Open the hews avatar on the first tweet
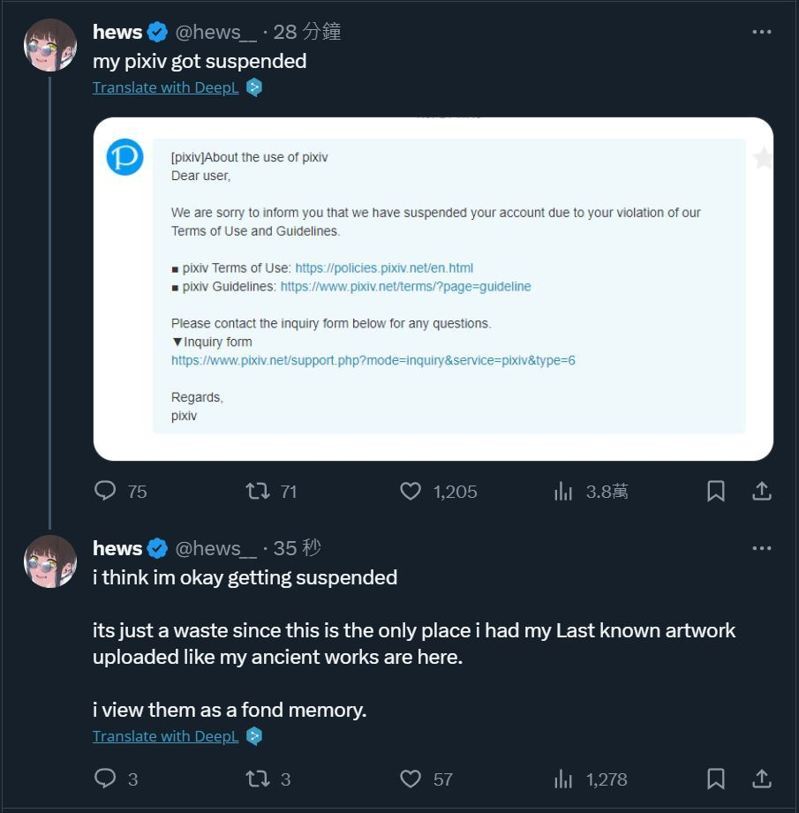799x813 pixels. pos(50,45)
